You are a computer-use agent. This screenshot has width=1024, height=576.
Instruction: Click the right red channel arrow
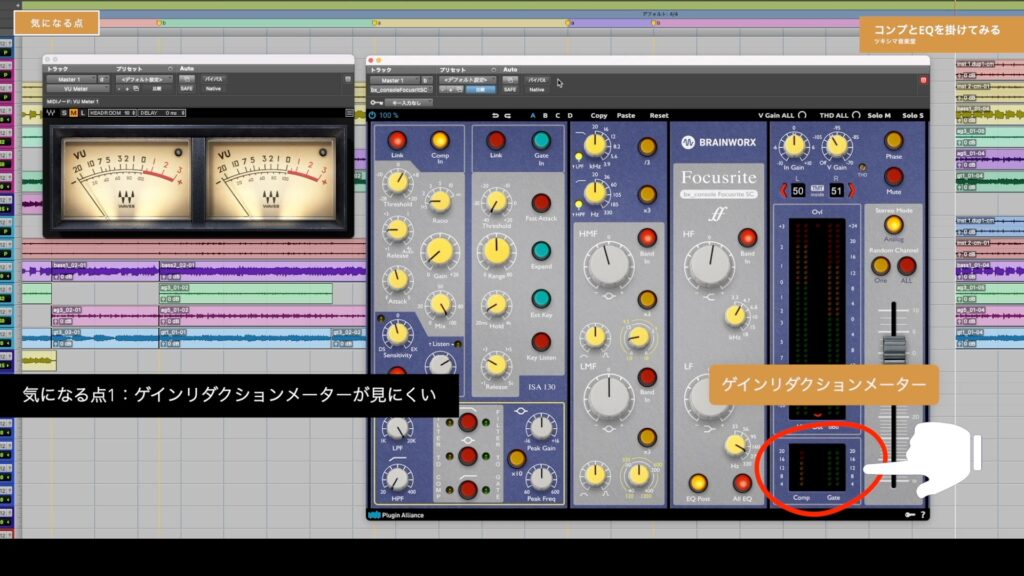pyautogui.click(x=852, y=191)
